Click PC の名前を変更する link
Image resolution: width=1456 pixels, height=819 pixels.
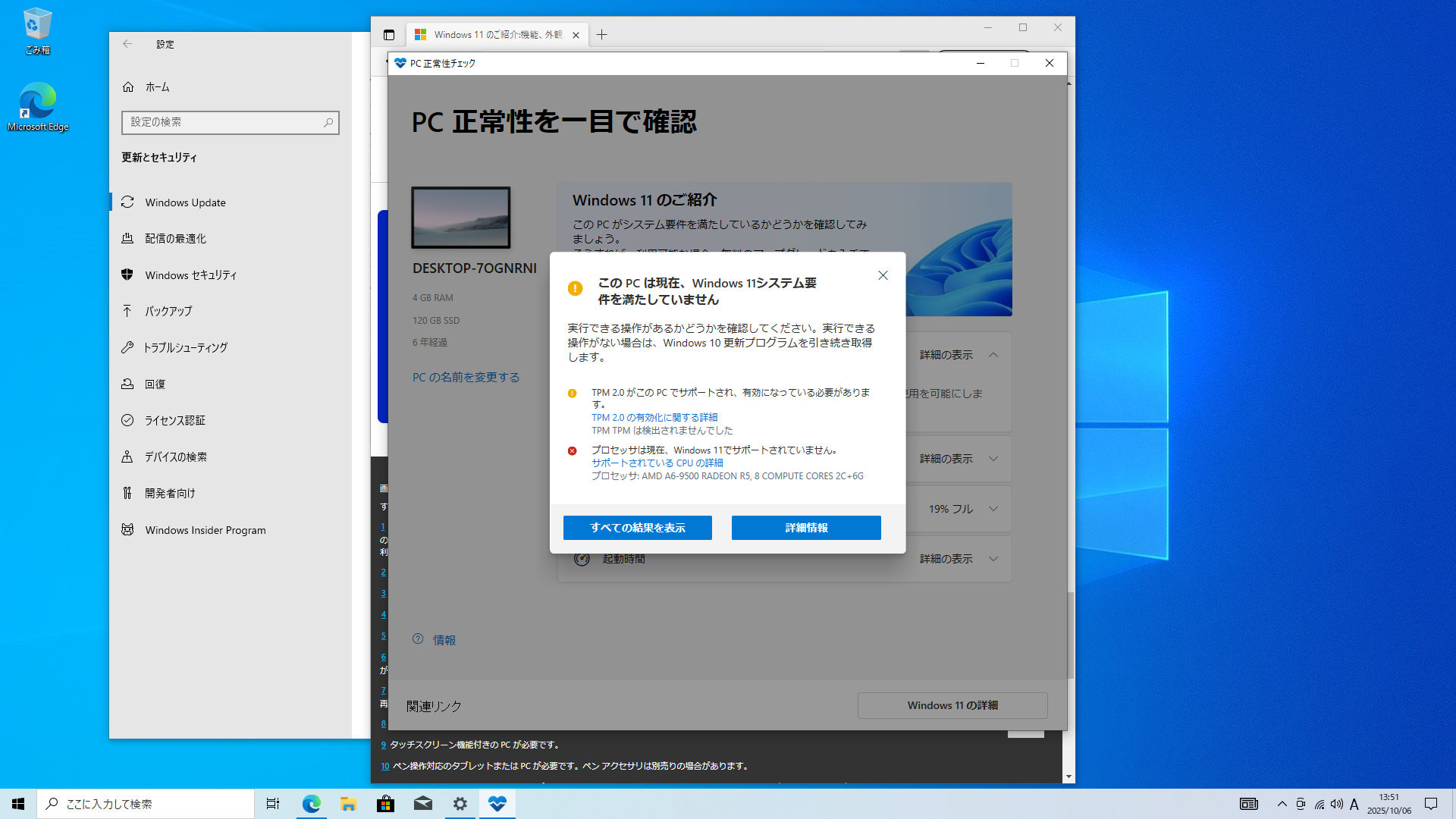[466, 377]
